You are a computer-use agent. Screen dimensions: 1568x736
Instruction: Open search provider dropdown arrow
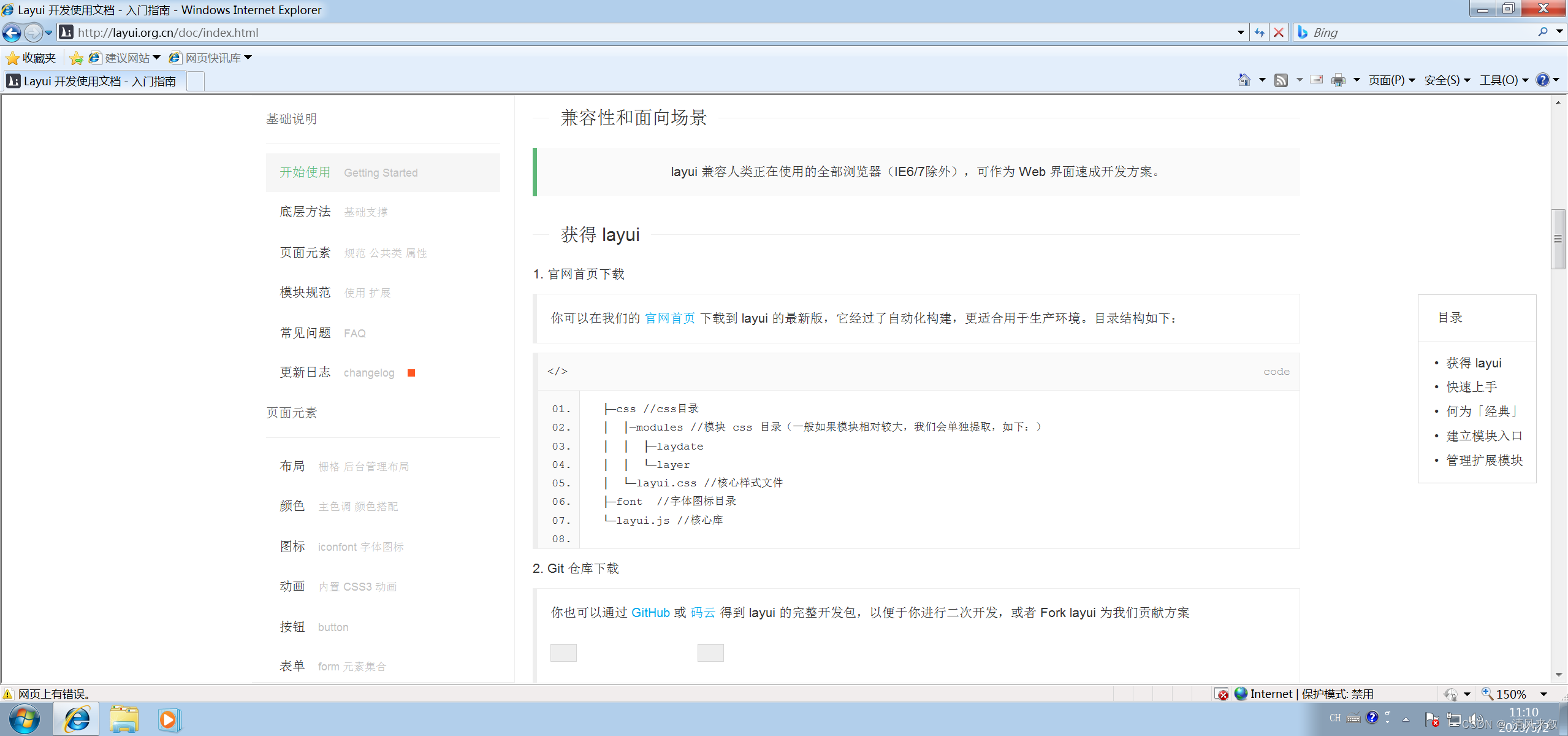tap(1559, 32)
